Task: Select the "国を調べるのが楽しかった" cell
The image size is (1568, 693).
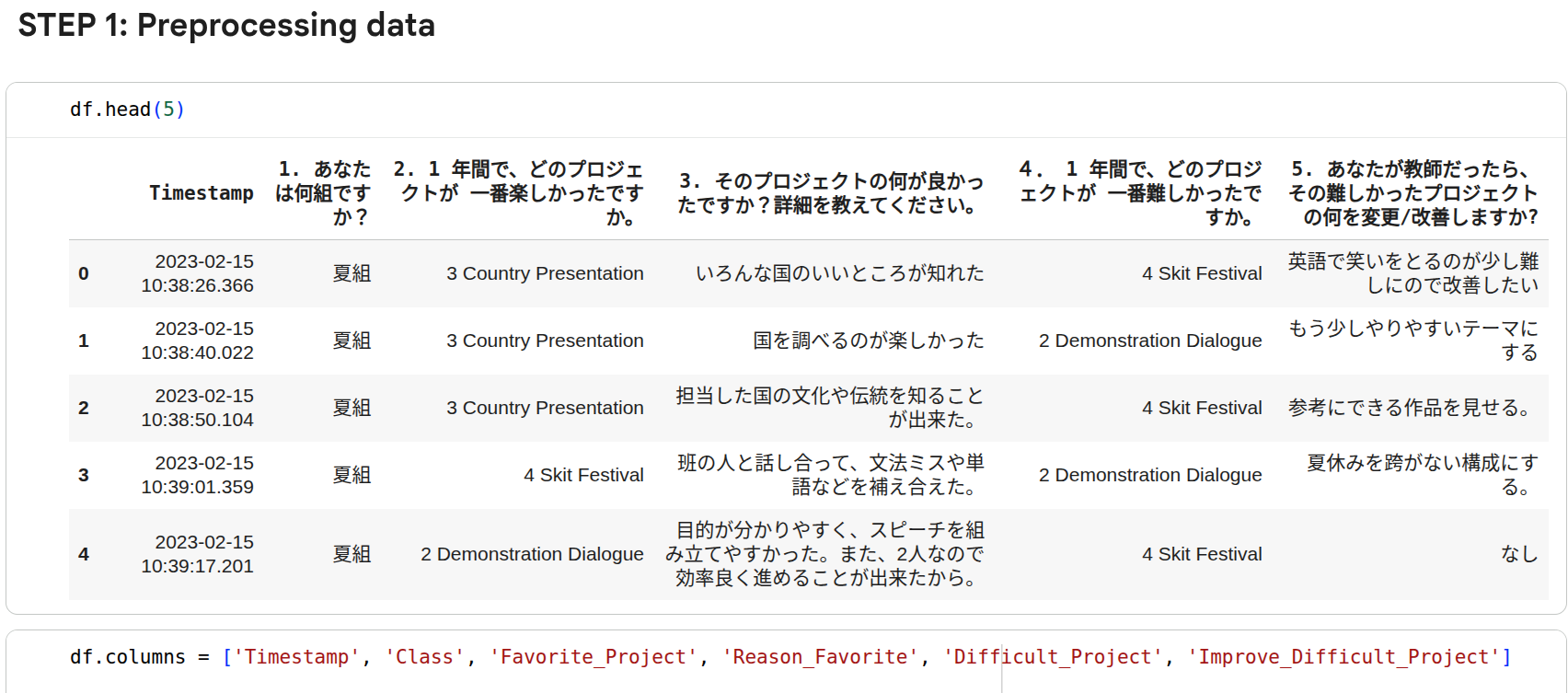Action: tap(868, 341)
